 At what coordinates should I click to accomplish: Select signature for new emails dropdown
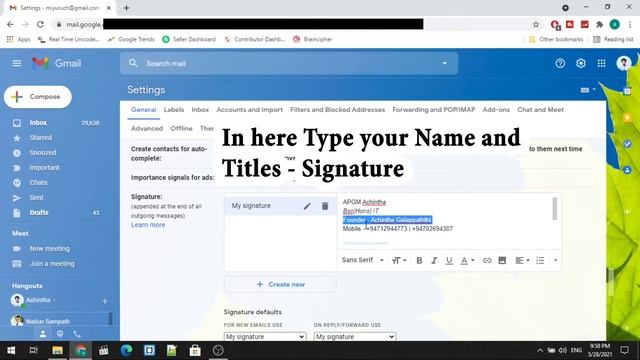coord(264,337)
